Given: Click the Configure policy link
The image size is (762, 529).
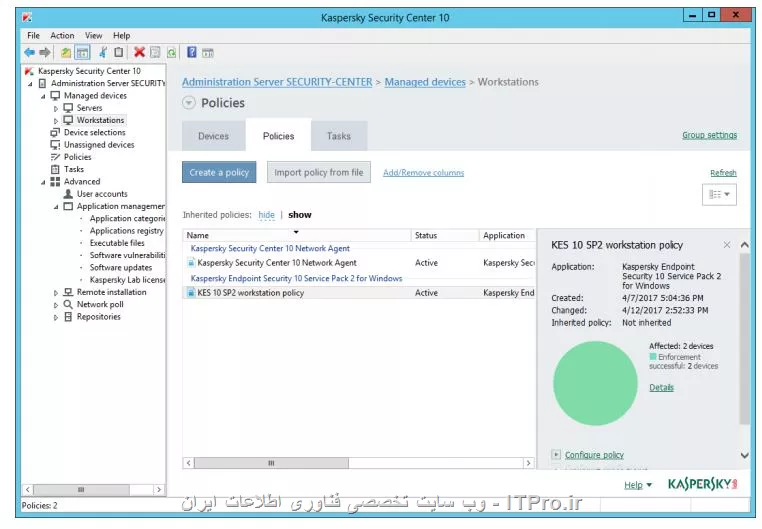Looking at the screenshot, I should coord(594,455).
